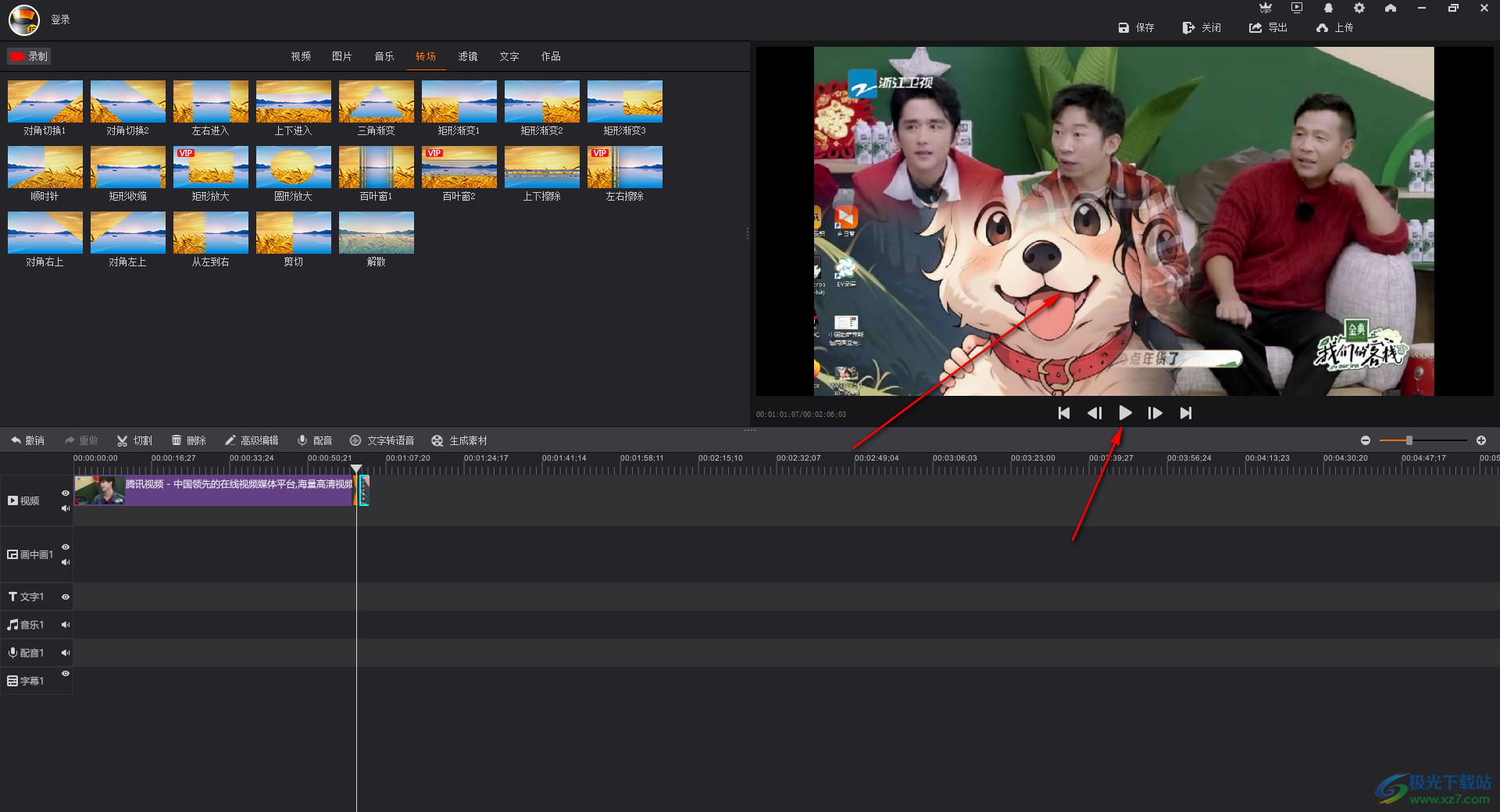Image resolution: width=1500 pixels, height=812 pixels.
Task: Select the Cut (切割) scissors tool
Action: click(134, 440)
